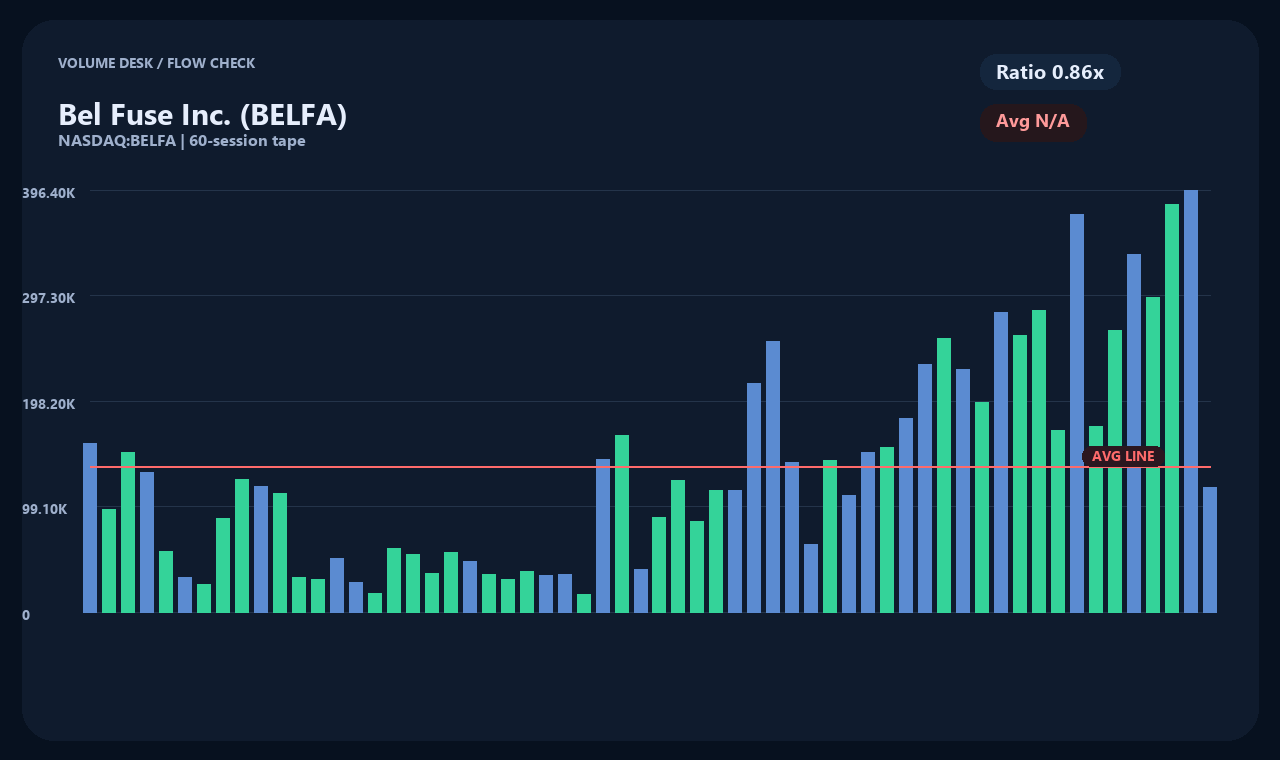Click the 99.10K axis label

coord(45,509)
